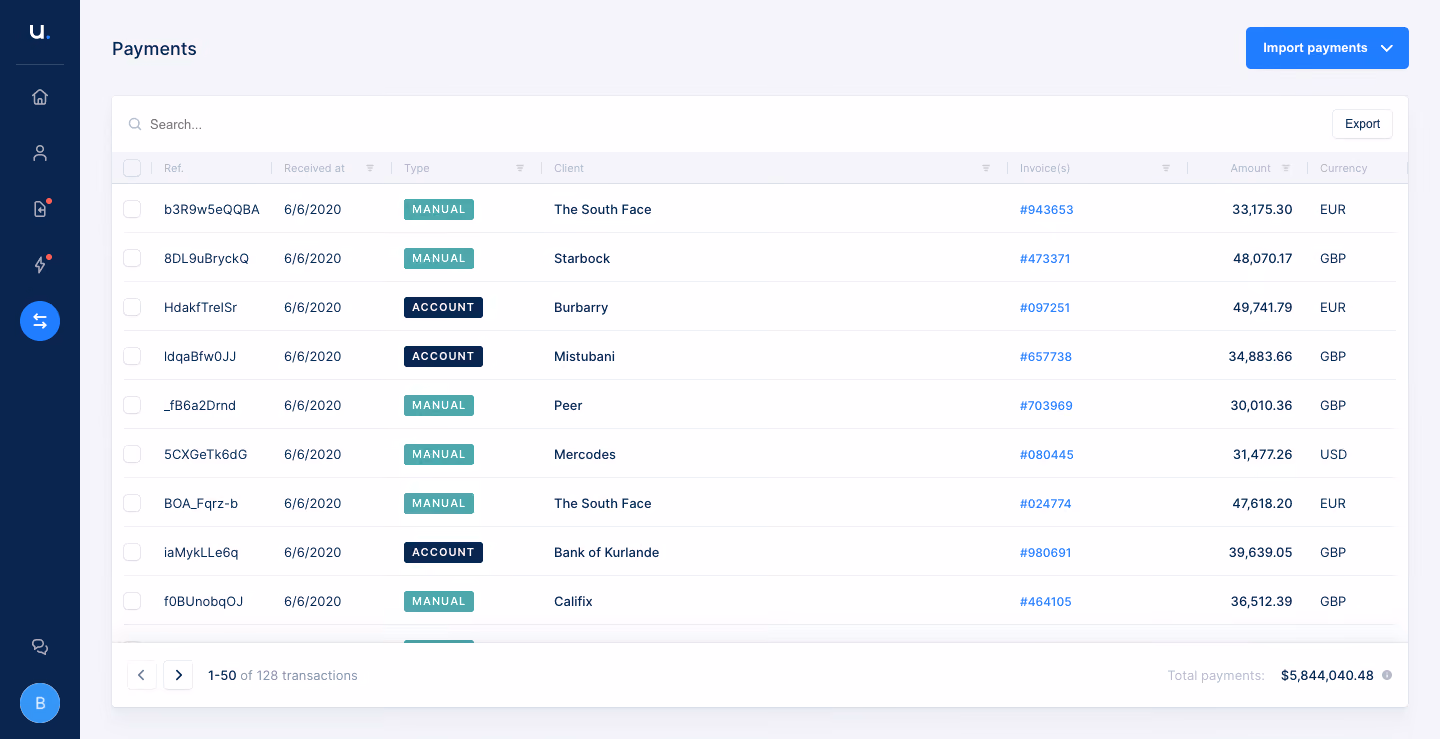Click the app logo at top of sidebar

click(39, 32)
